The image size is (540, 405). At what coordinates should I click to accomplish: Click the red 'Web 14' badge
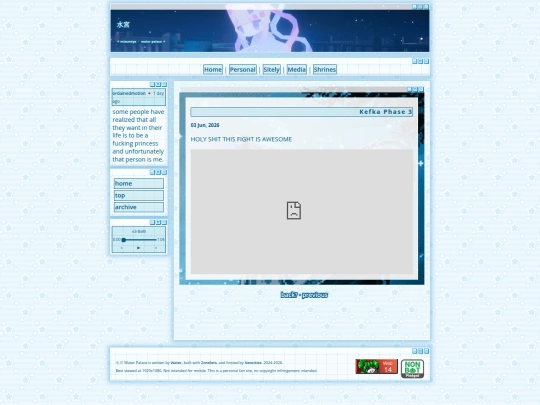click(376, 366)
